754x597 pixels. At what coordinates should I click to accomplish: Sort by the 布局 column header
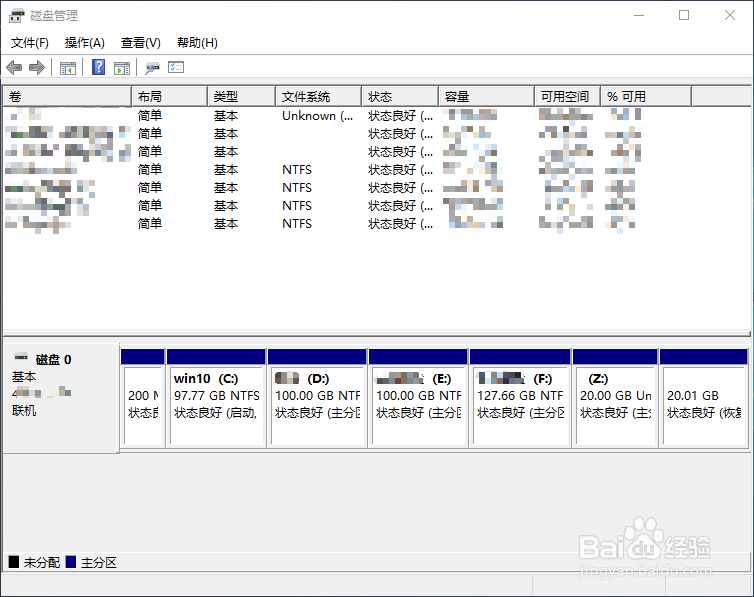coord(169,97)
